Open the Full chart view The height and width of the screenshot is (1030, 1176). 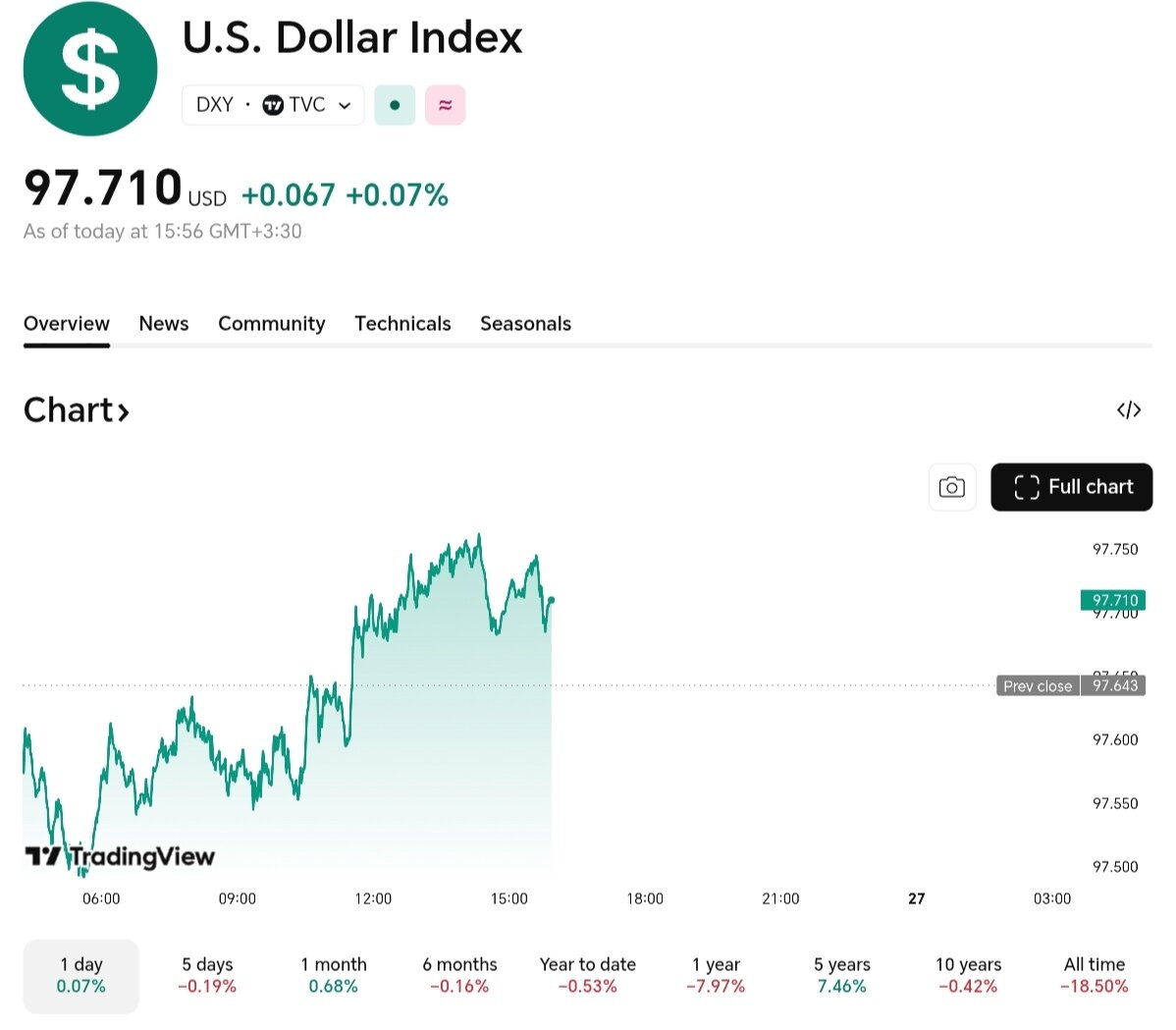click(x=1071, y=487)
